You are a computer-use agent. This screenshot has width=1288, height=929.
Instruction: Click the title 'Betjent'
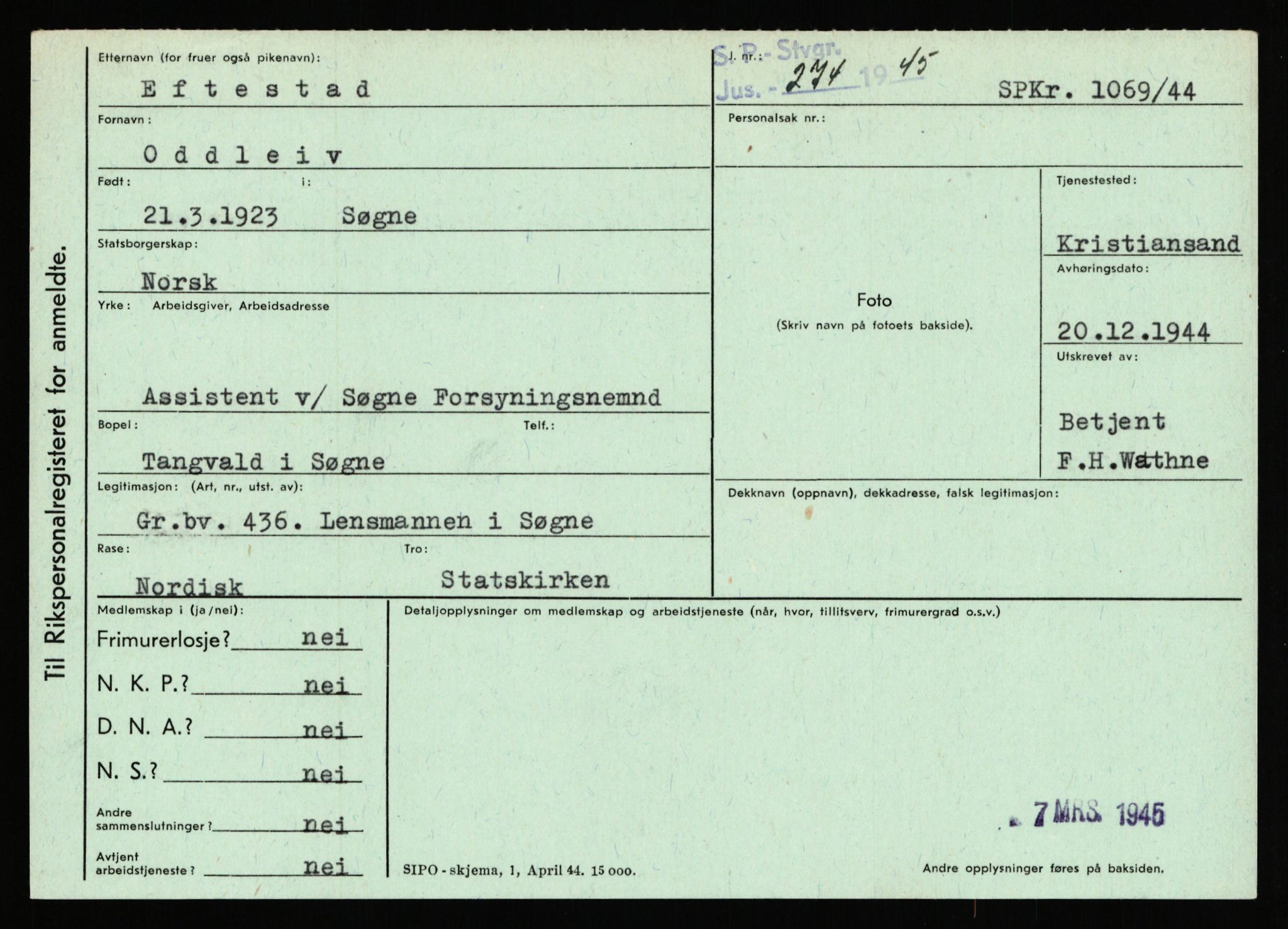tap(1112, 422)
